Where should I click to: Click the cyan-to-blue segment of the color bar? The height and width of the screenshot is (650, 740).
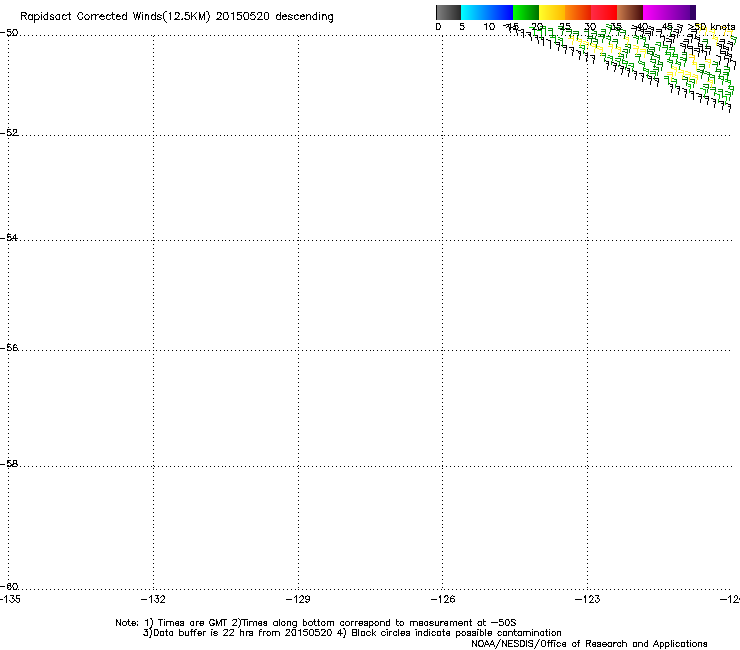coord(487,12)
